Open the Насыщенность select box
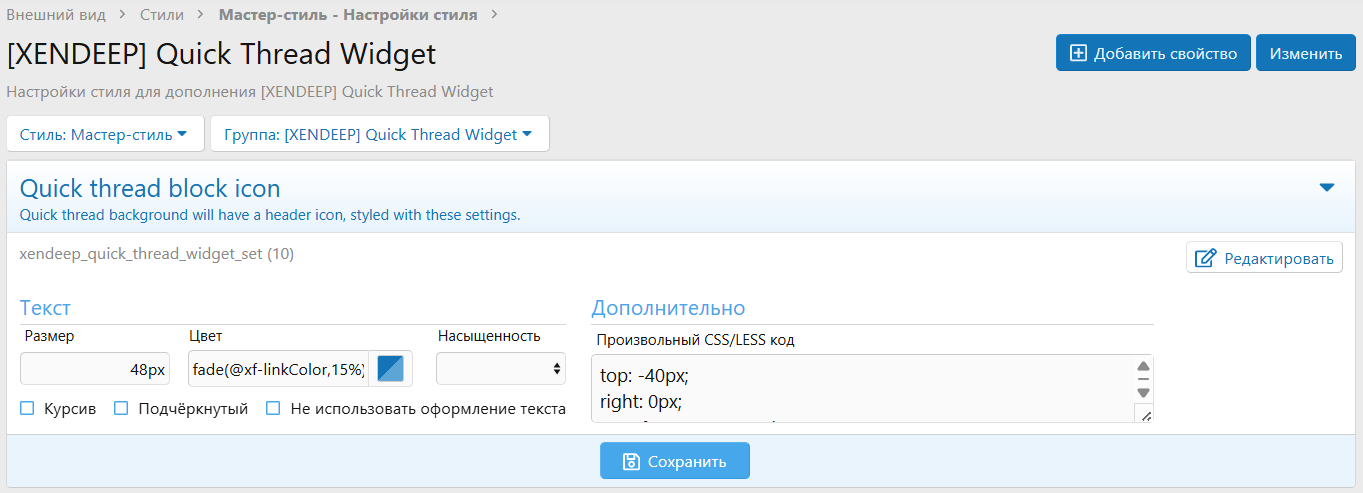 point(500,369)
